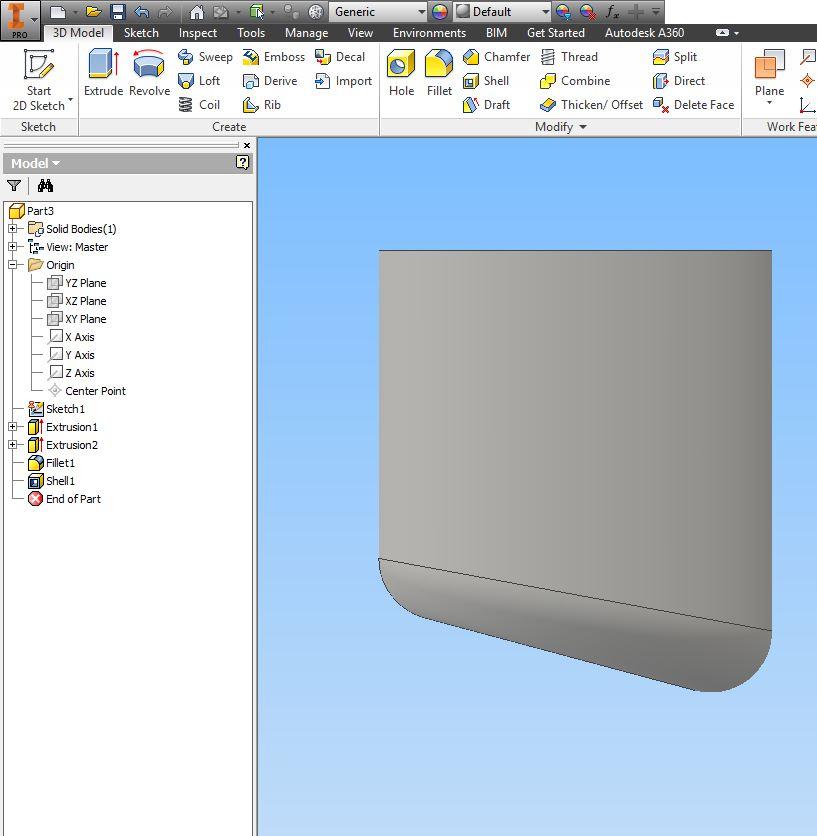Click the appearance color wheel icon
The width and height of the screenshot is (817, 836).
point(439,12)
